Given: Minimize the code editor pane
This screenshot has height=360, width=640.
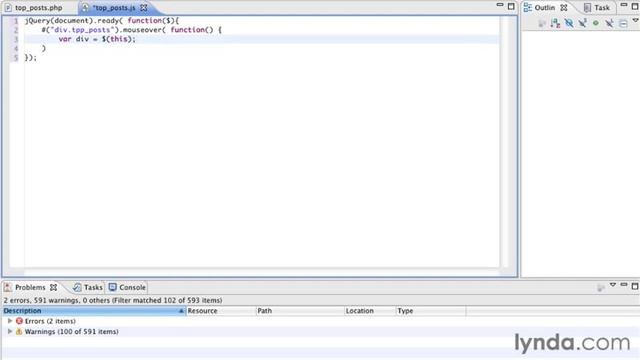Looking at the screenshot, I should (x=500, y=5).
